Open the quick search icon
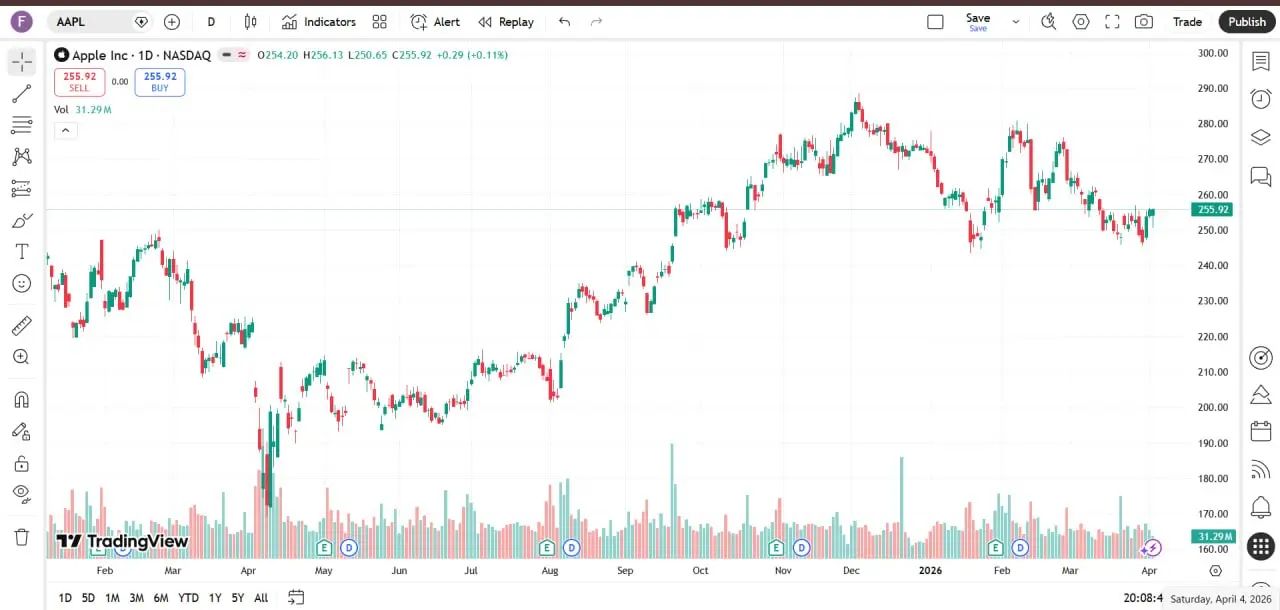This screenshot has width=1280, height=610. click(x=1048, y=21)
